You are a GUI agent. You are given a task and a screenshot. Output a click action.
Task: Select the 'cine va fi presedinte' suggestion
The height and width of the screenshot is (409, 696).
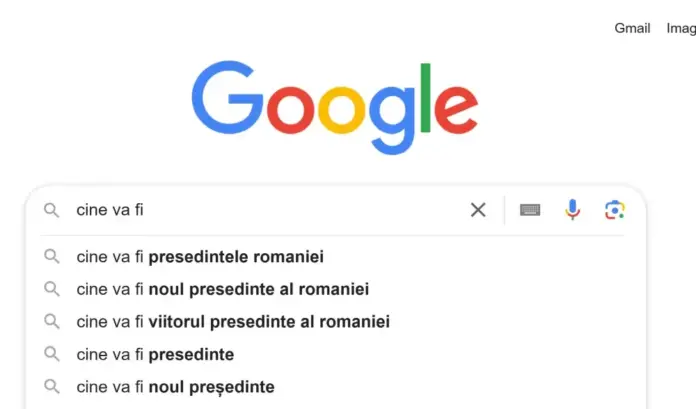[155, 354]
